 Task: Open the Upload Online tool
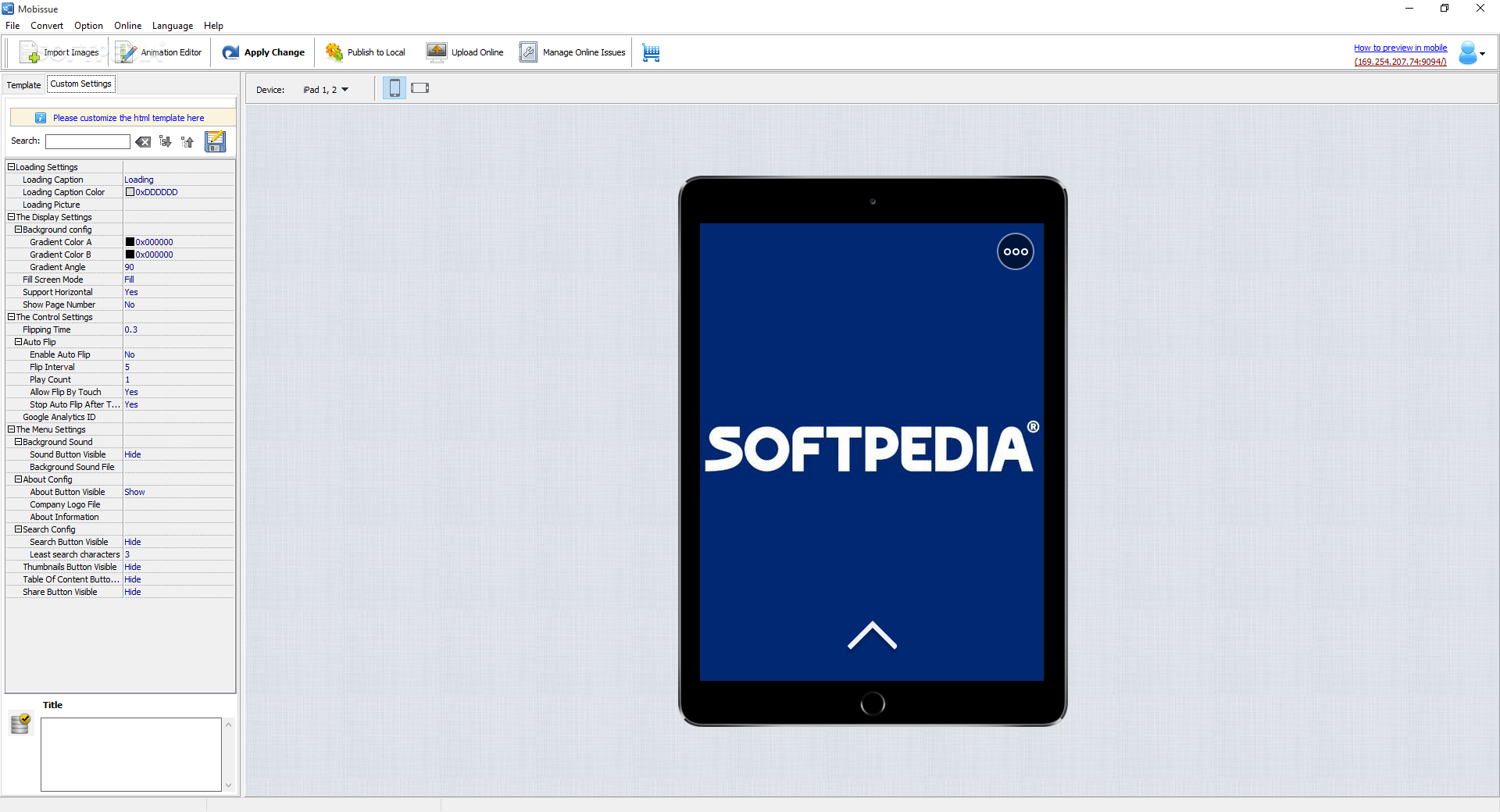coord(465,52)
